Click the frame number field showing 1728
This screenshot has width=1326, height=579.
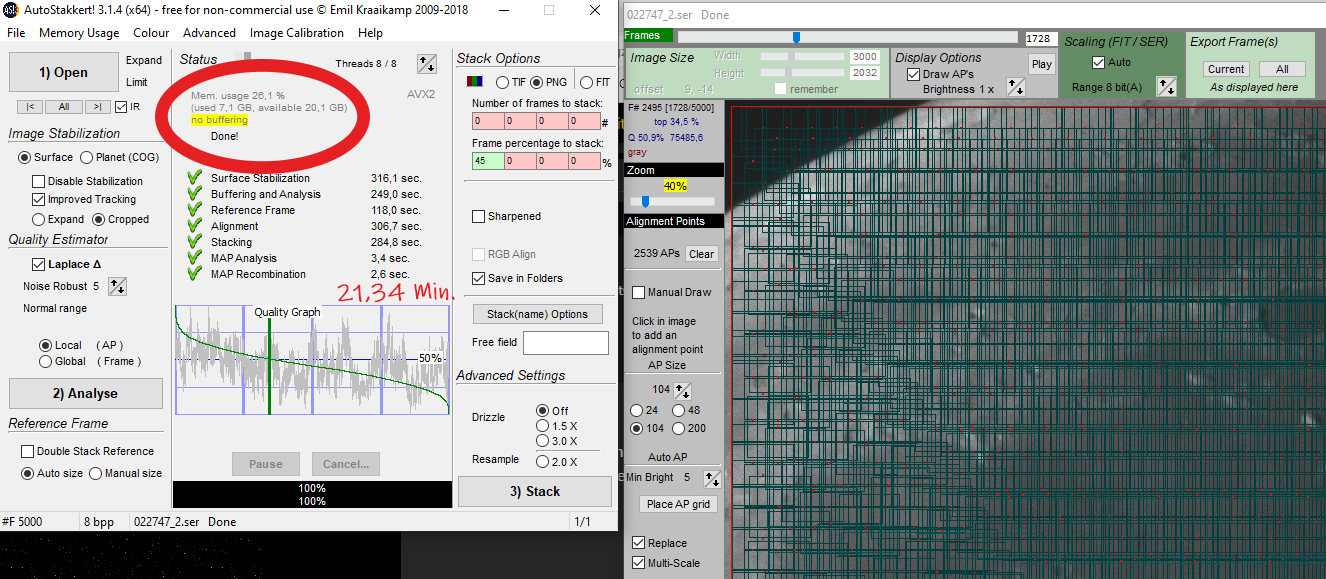coord(1042,38)
